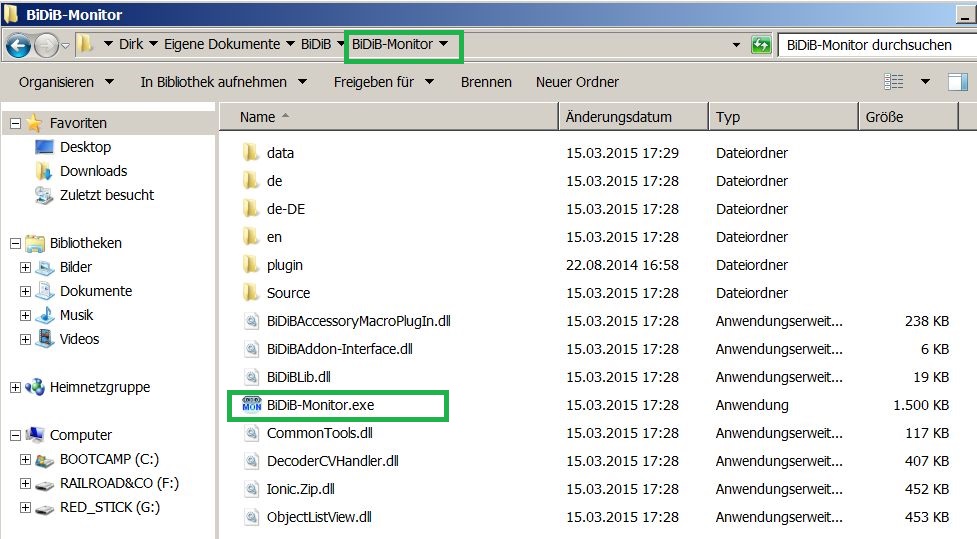This screenshot has width=977, height=539.
Task: Click the RED_STICK (G:) drive icon
Action: click(44, 509)
